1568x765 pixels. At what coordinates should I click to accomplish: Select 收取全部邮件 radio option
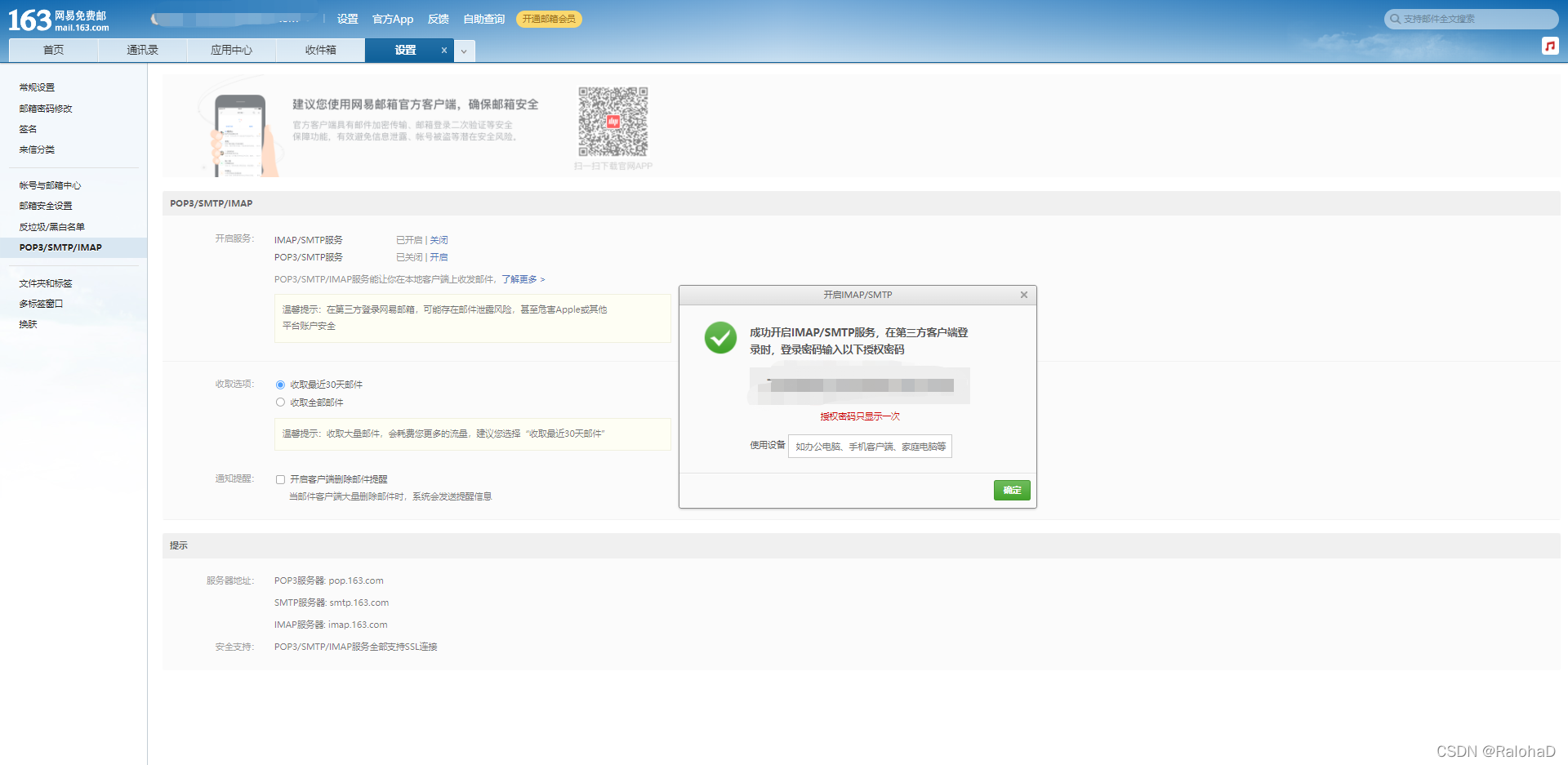click(280, 403)
